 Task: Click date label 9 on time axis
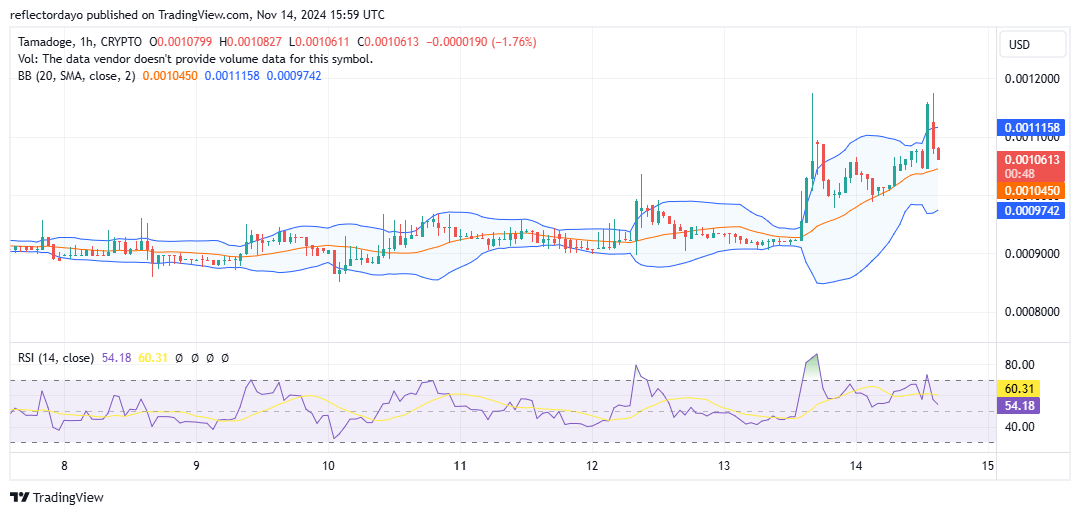click(196, 466)
